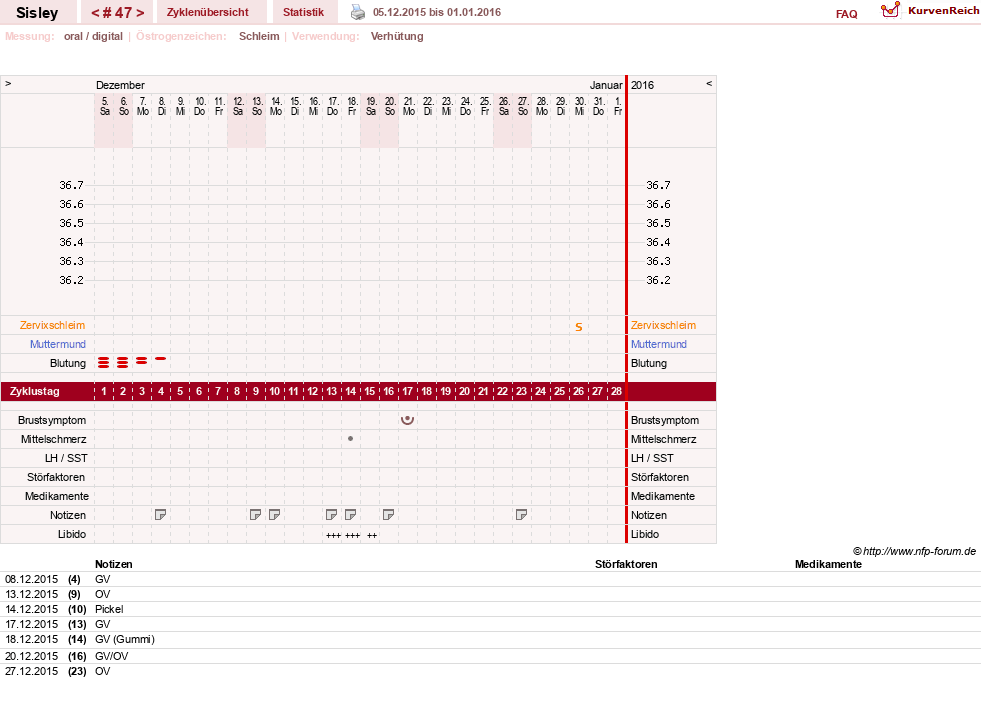981x723 pixels.
Task: Open the KurvenReich logo icon
Action: click(x=890, y=10)
